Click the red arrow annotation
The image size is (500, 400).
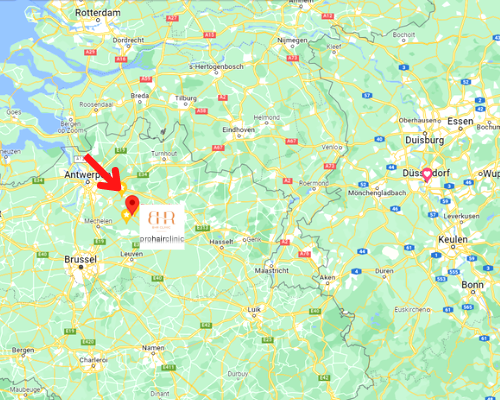(102, 173)
